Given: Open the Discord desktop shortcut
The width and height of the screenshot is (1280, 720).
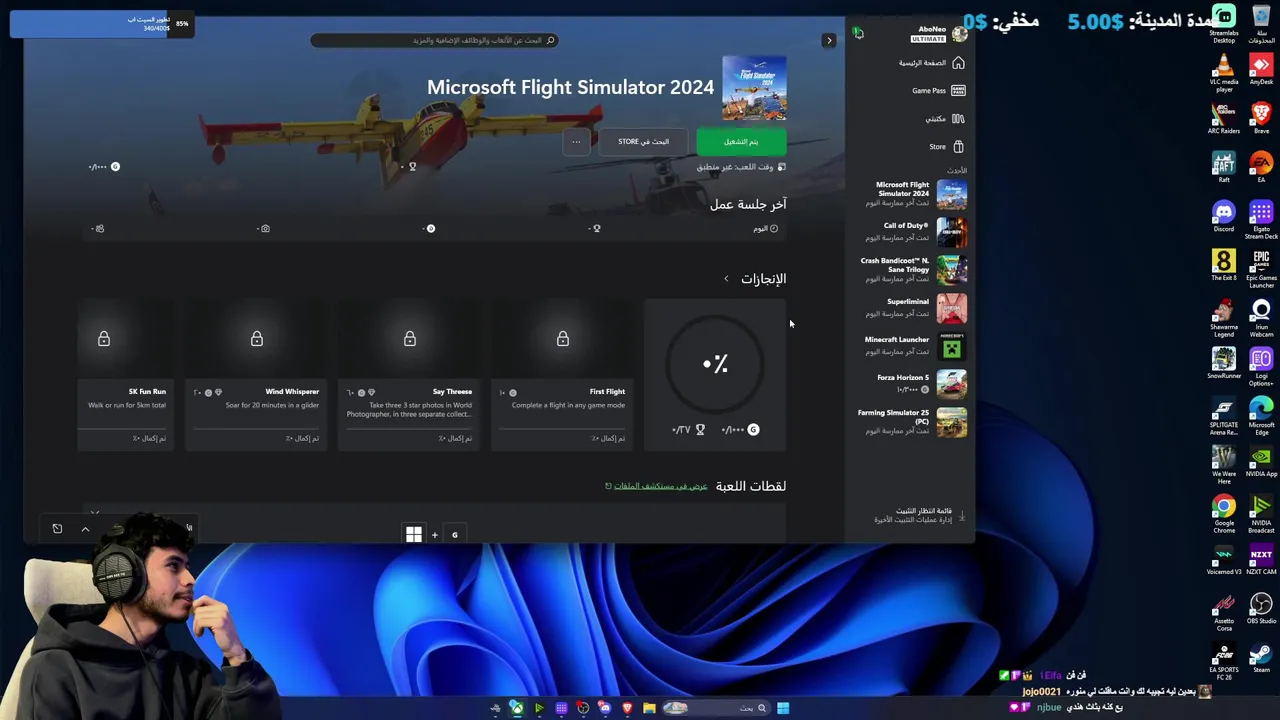Looking at the screenshot, I should [x=1224, y=216].
